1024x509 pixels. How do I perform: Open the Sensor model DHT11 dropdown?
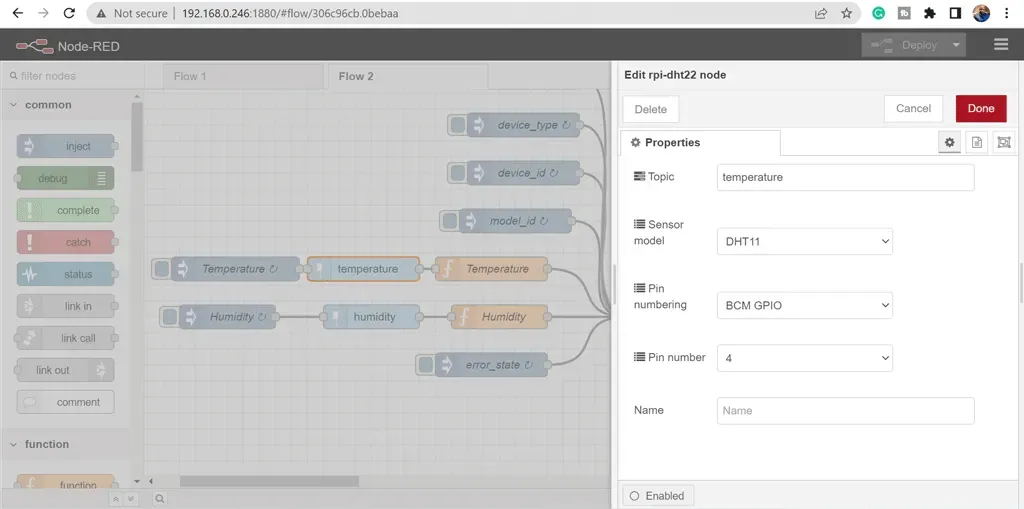tap(805, 241)
